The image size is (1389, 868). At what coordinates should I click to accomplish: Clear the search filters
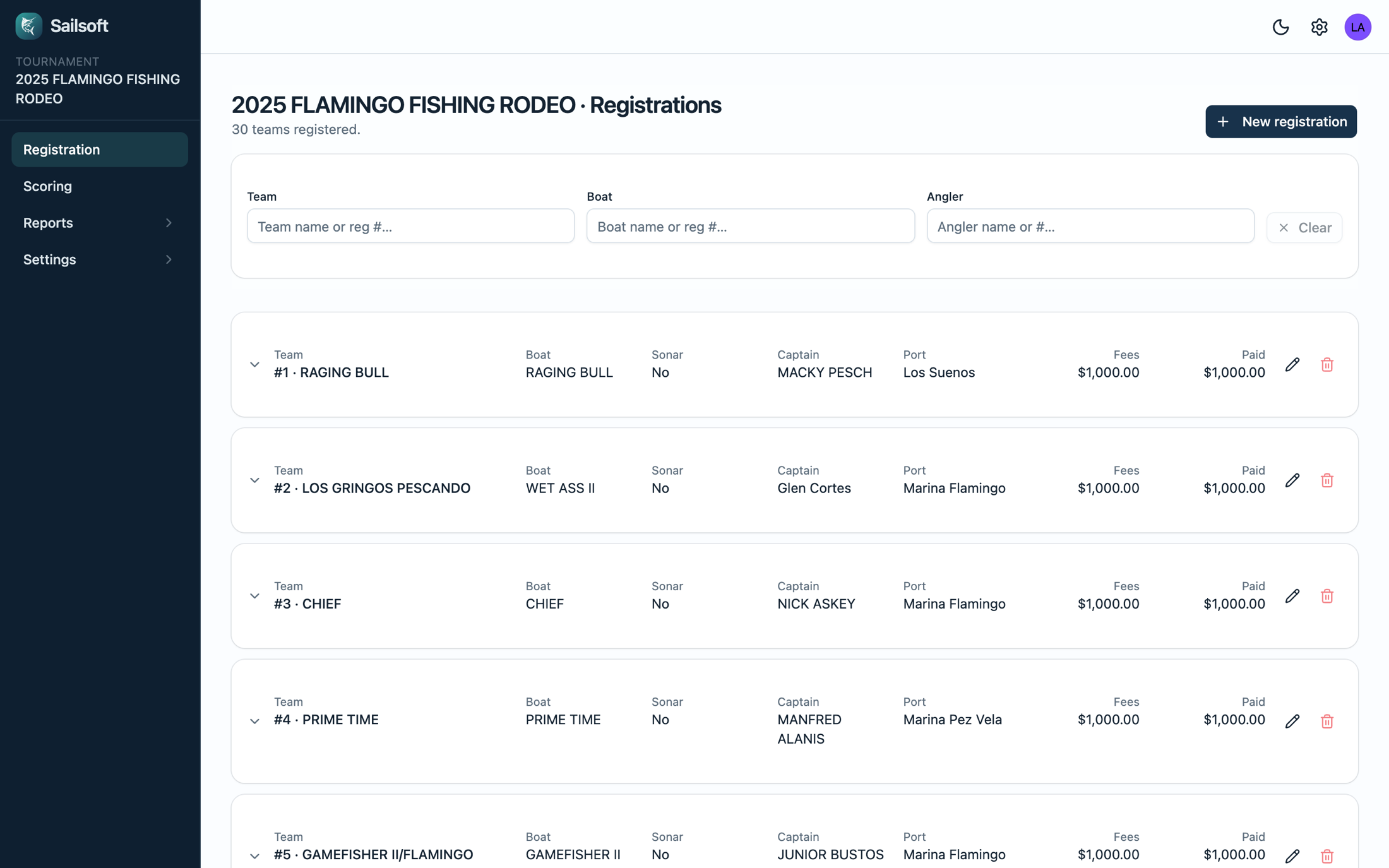tap(1304, 227)
